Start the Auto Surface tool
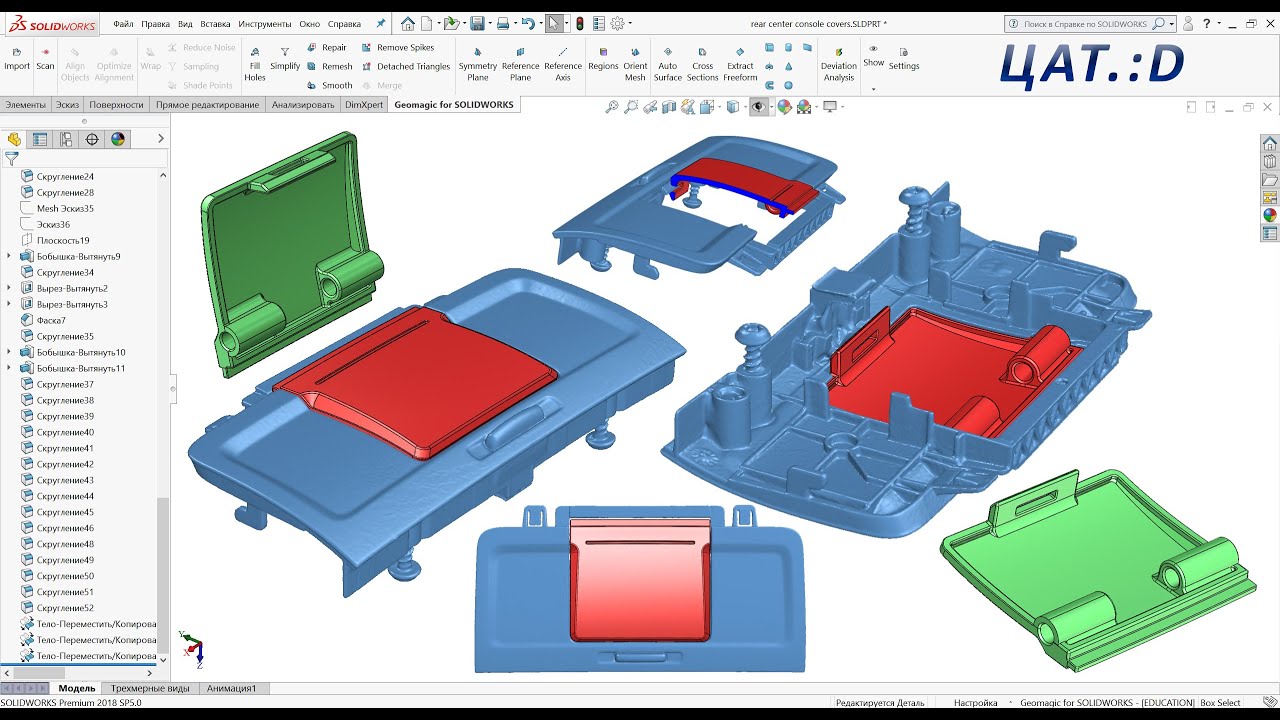1280x720 pixels. point(668,63)
